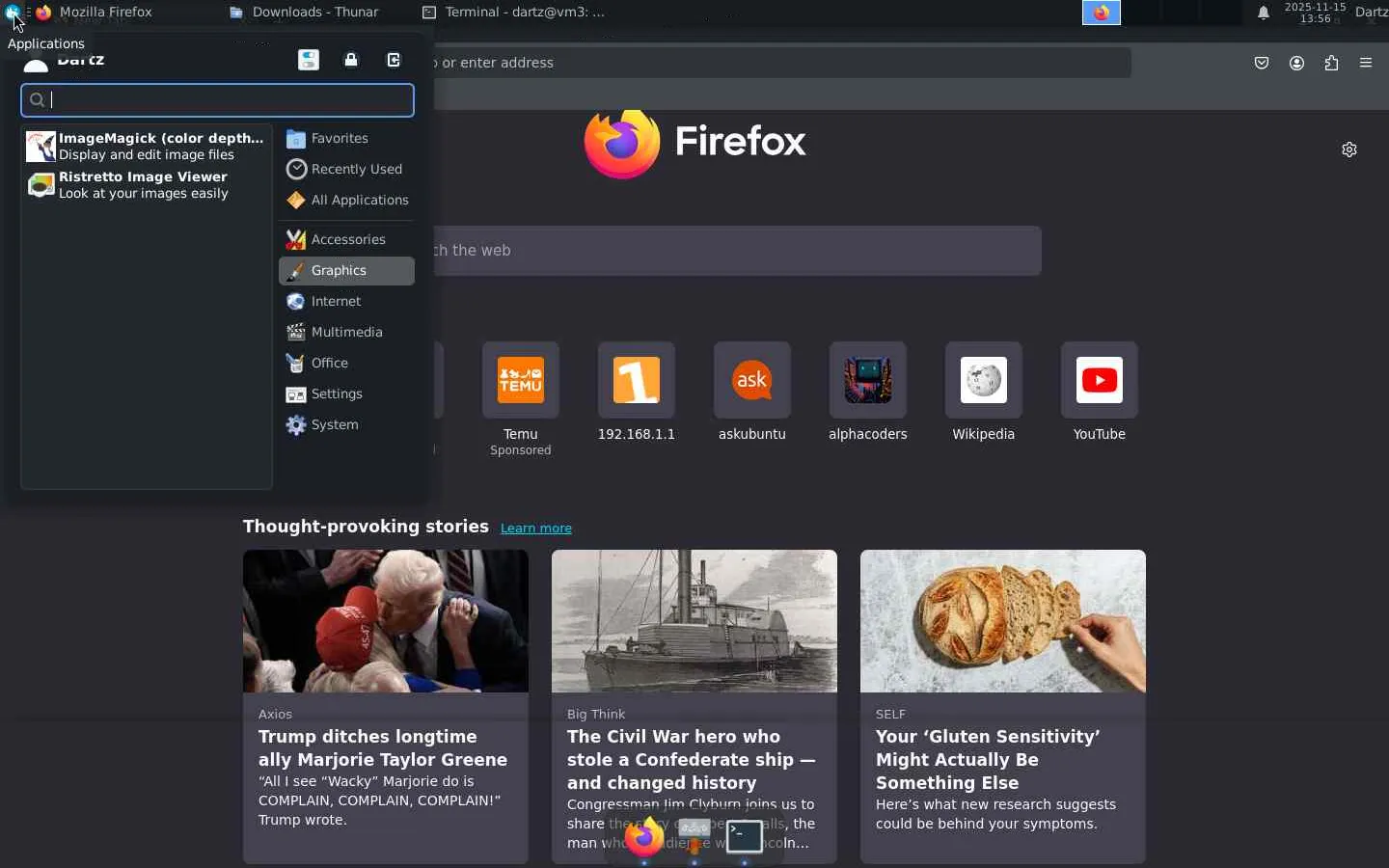Viewport: 1389px width, 868px height.
Task: Click the log out icon in menu
Action: pyautogui.click(x=394, y=60)
